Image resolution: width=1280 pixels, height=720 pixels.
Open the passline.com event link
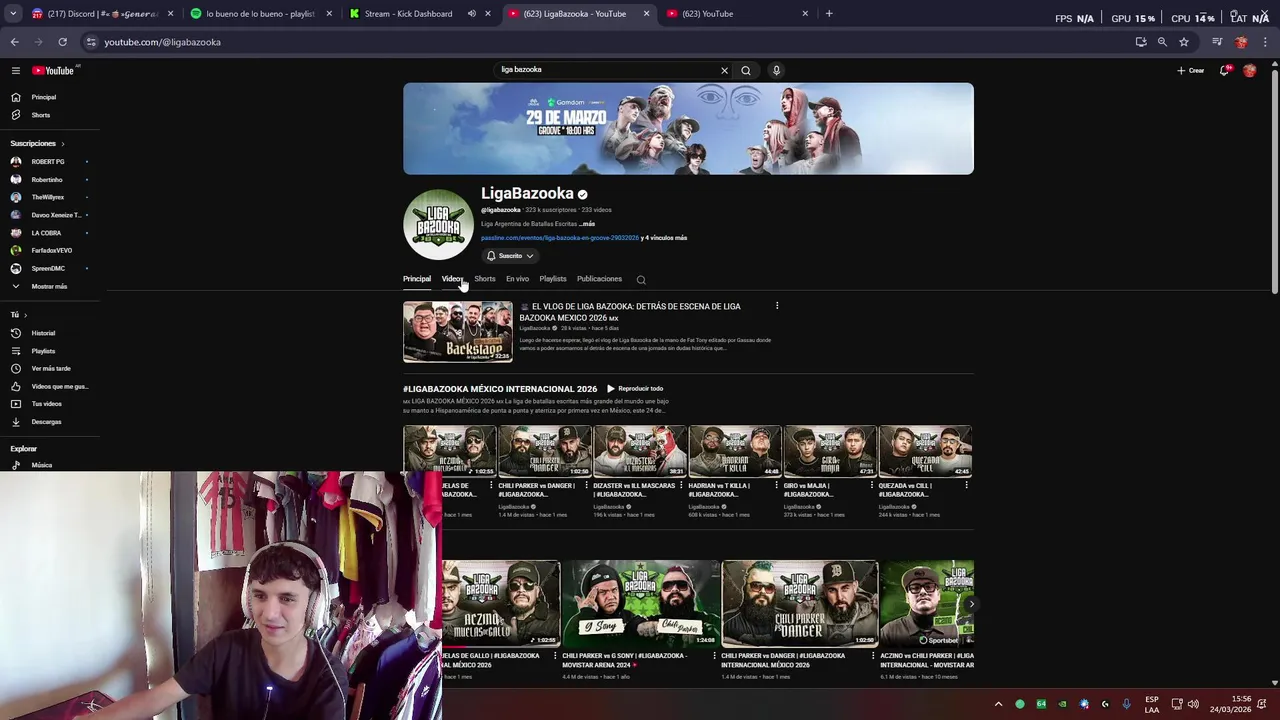pos(560,238)
